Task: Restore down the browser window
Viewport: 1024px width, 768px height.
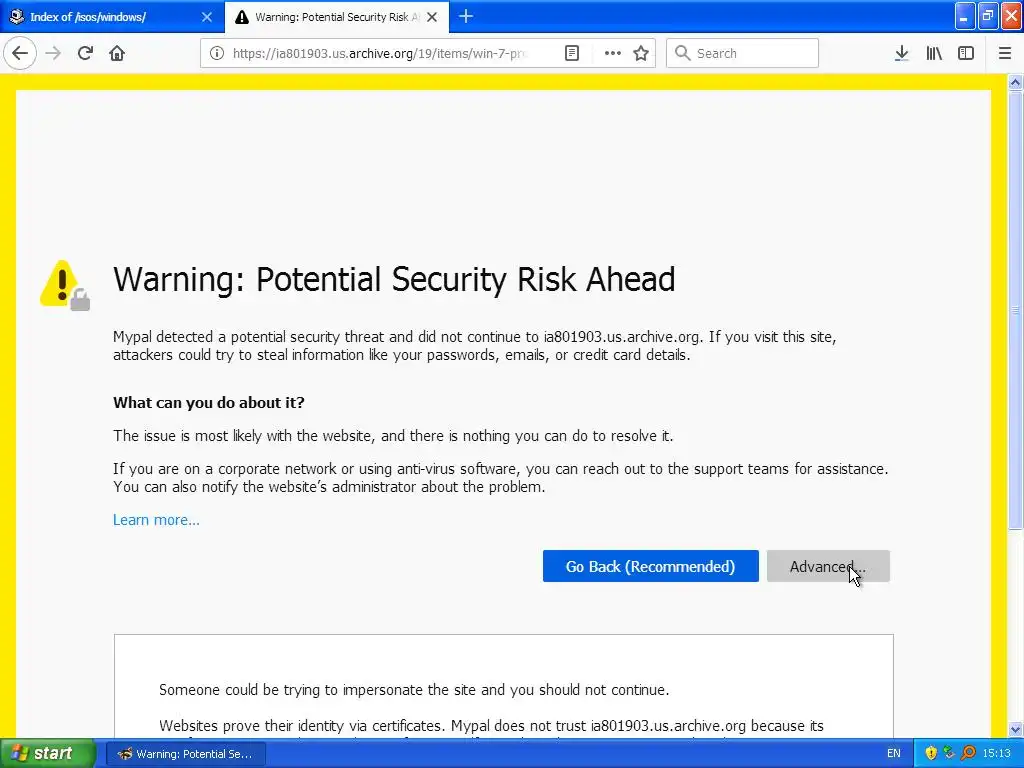Action: pos(988,16)
